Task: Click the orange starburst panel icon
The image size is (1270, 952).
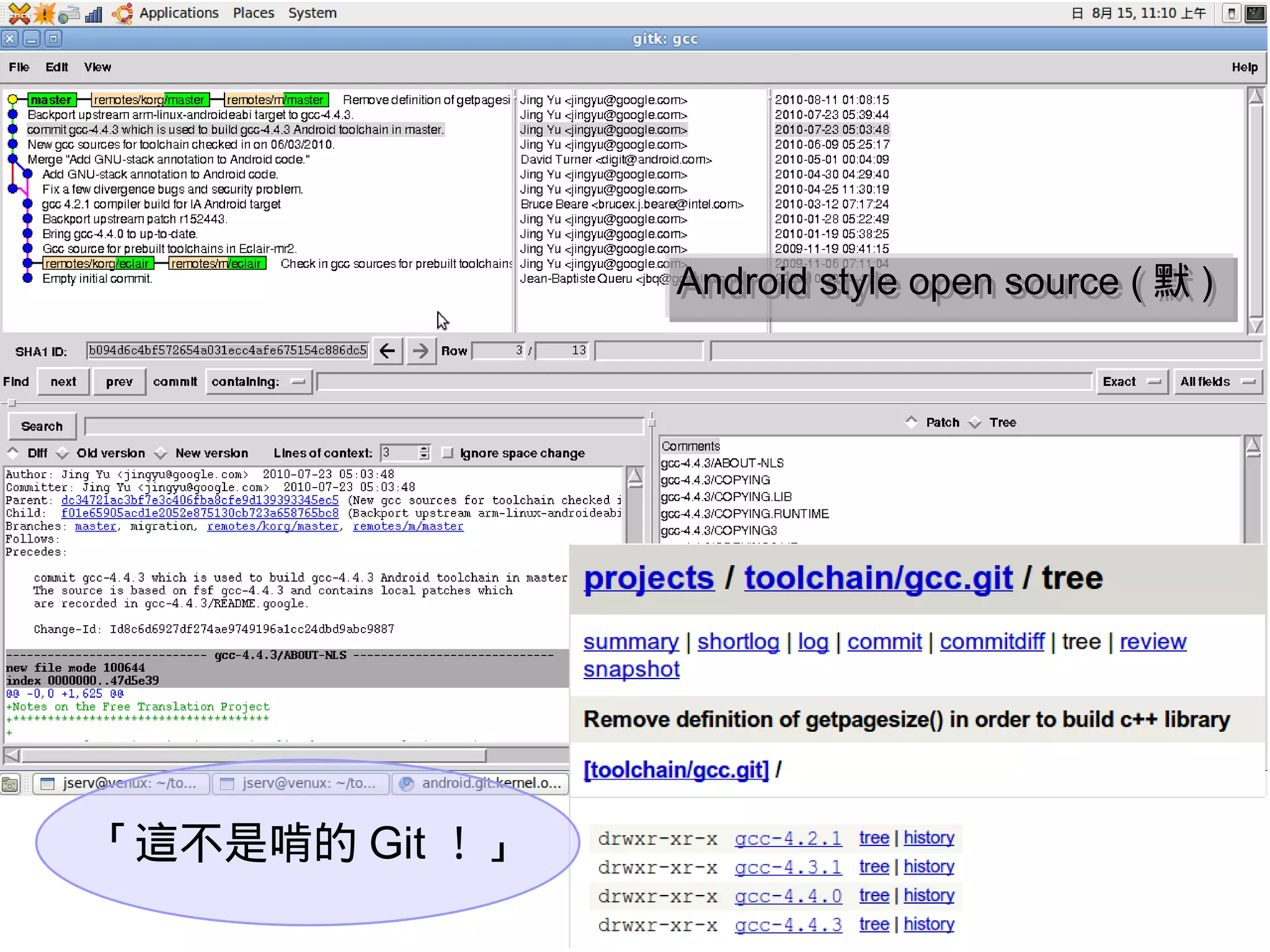Action: pos(45,13)
